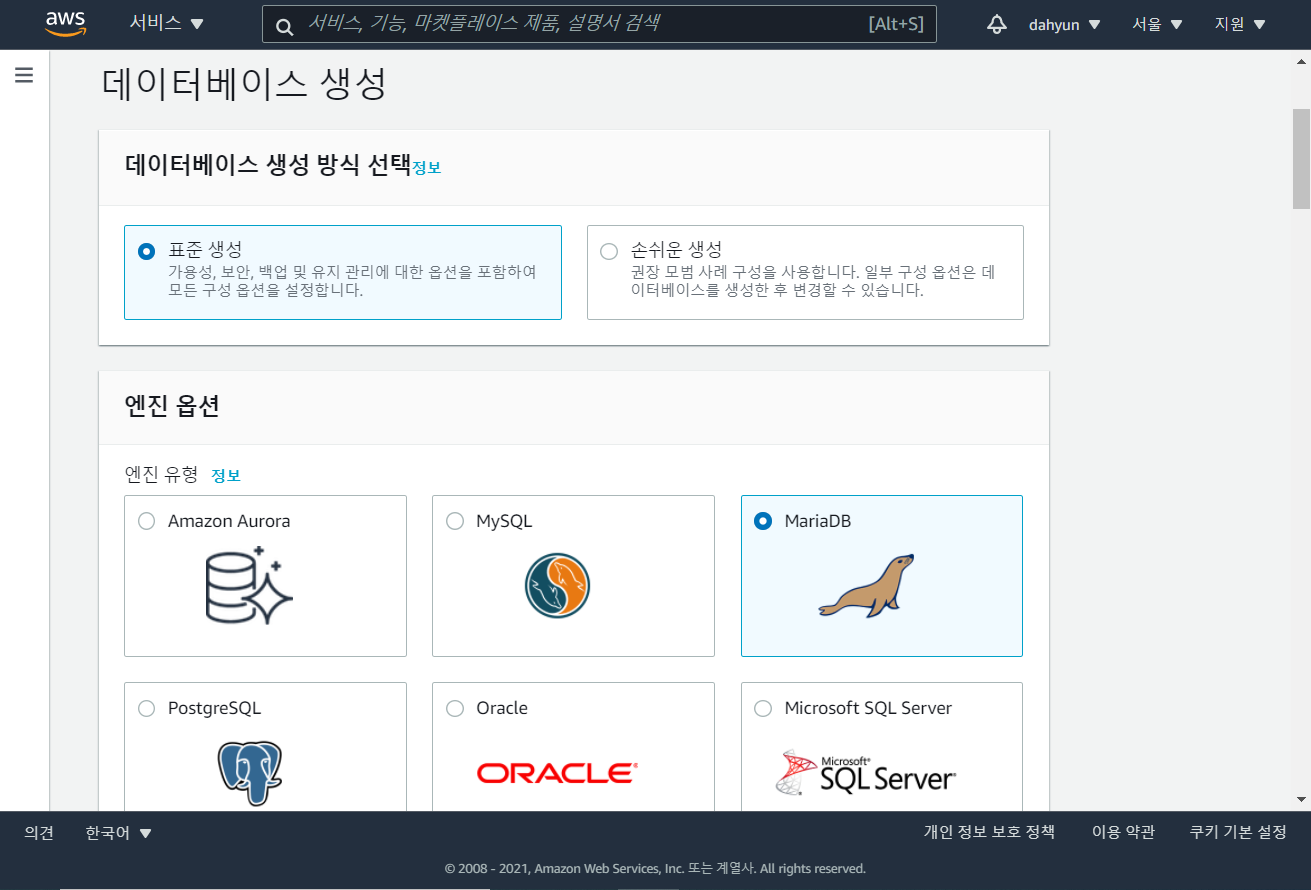Select the 표준 생성 radio option
This screenshot has height=890, width=1311.
click(147, 252)
